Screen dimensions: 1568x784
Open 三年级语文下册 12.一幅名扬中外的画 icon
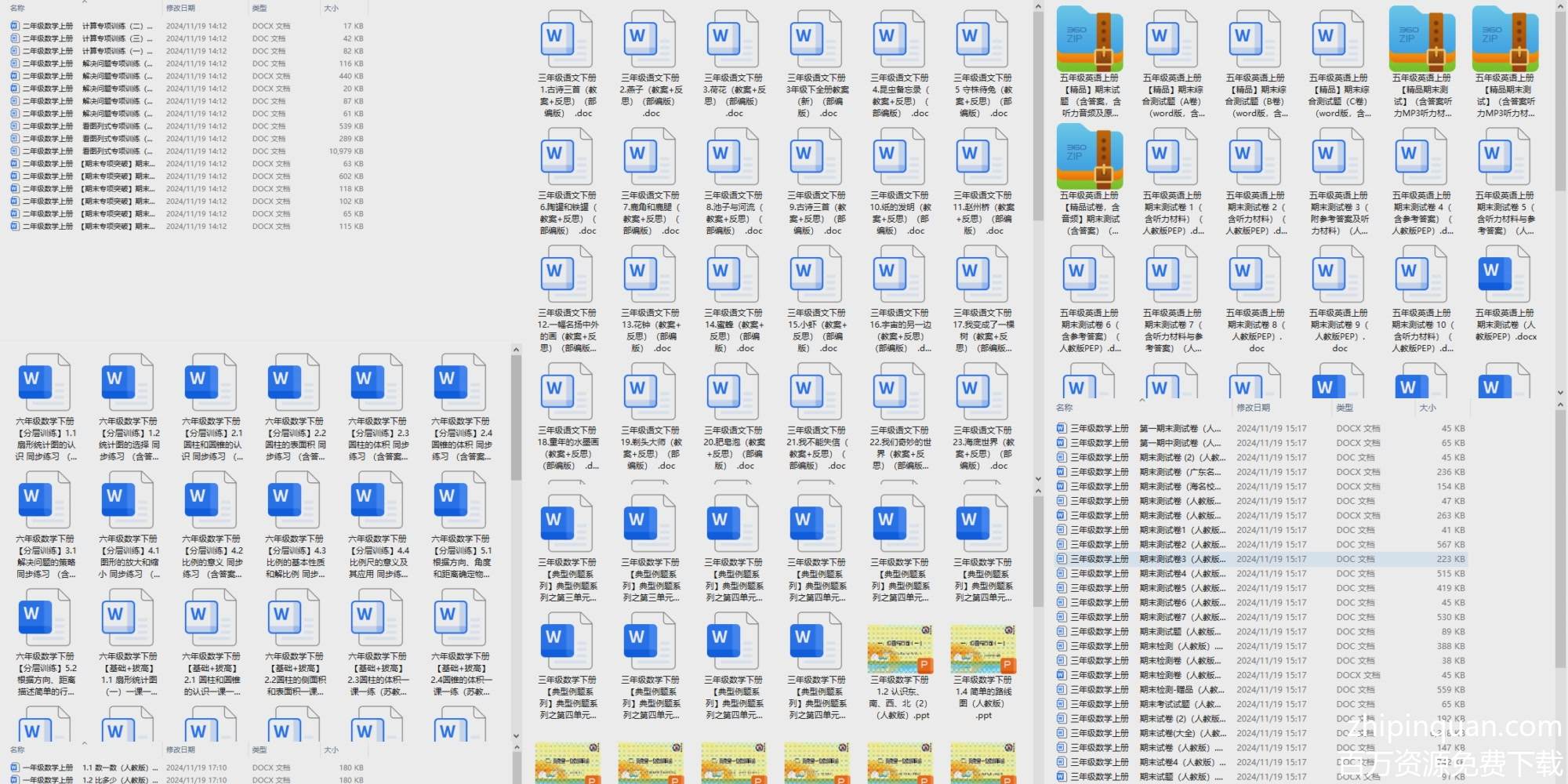click(566, 274)
